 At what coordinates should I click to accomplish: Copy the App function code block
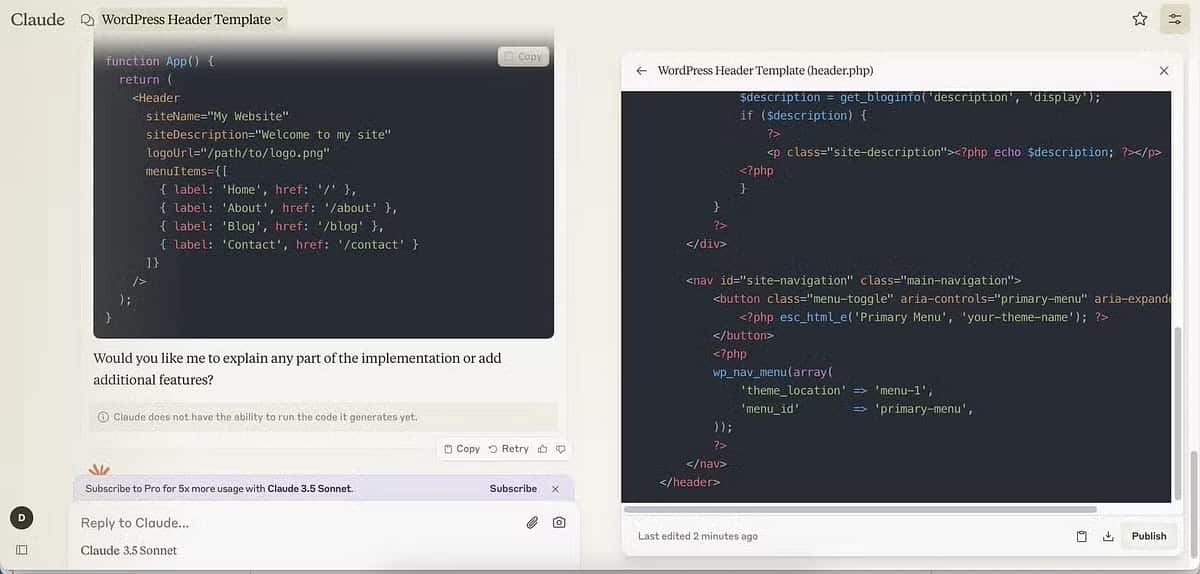coord(523,57)
